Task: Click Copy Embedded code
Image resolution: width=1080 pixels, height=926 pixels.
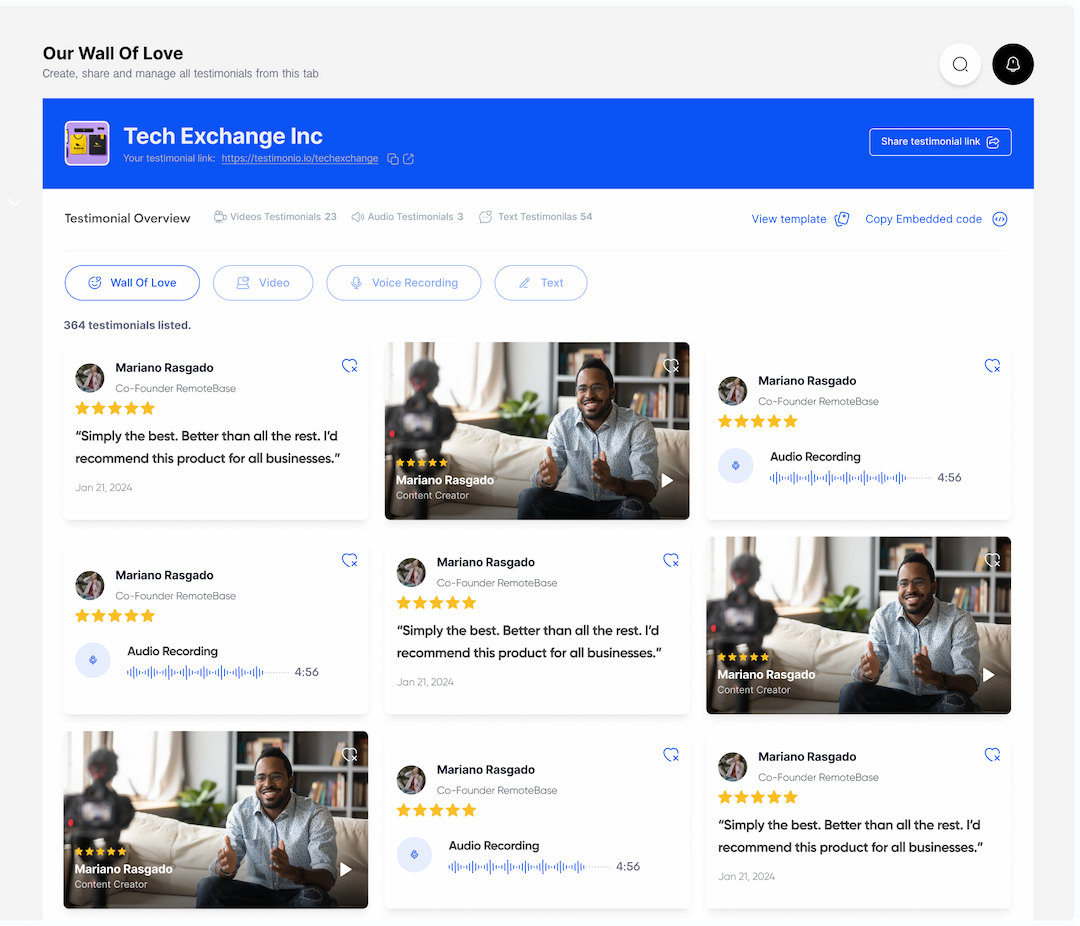Action: click(x=924, y=219)
